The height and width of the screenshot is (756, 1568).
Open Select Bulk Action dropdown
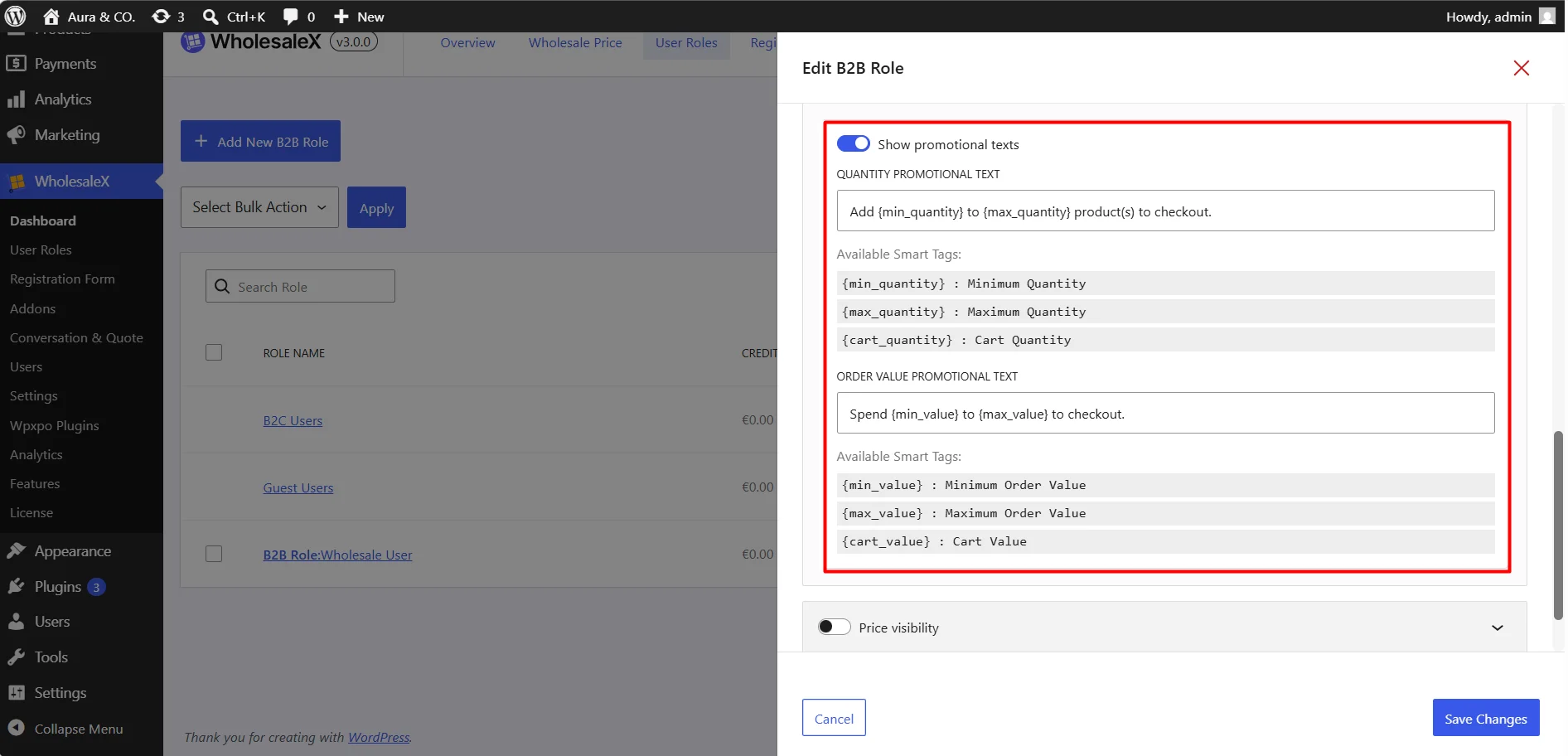pos(259,207)
